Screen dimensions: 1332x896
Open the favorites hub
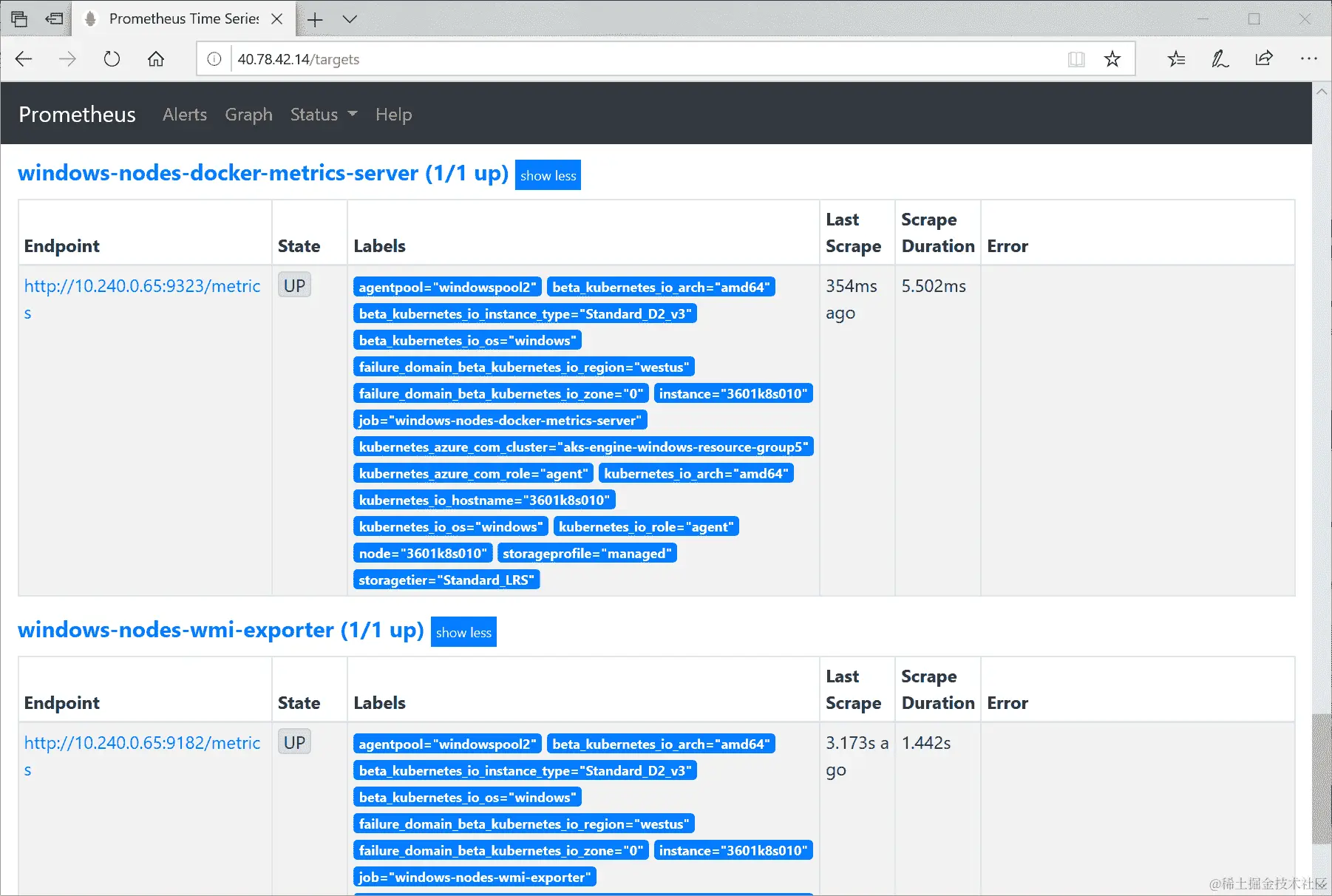coord(1177,59)
